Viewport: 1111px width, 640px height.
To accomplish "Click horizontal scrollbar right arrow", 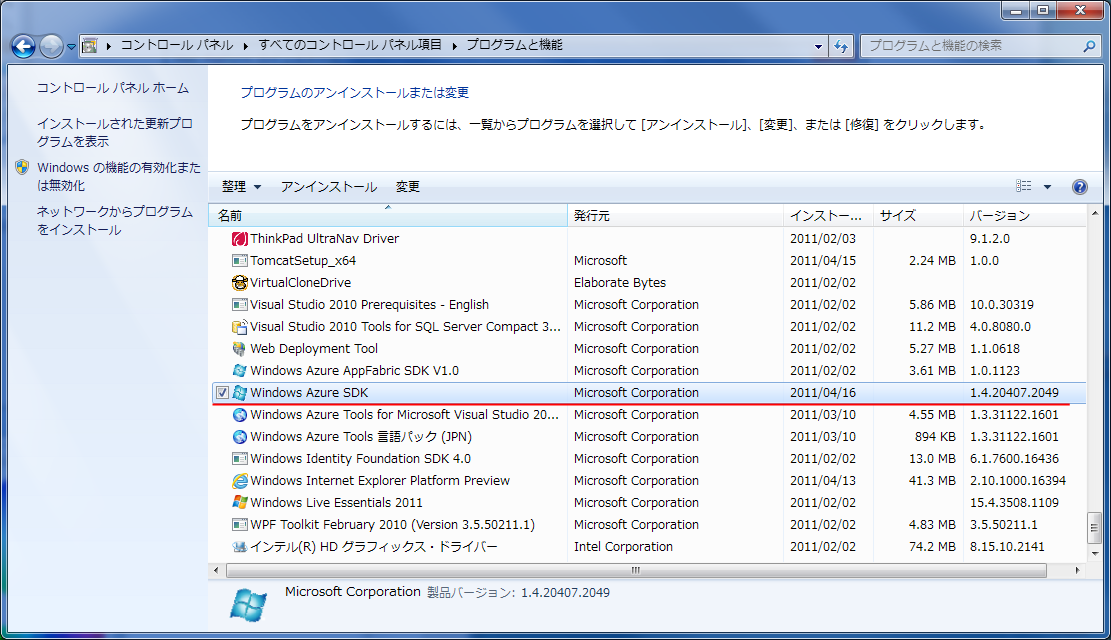I will pos(1078,571).
